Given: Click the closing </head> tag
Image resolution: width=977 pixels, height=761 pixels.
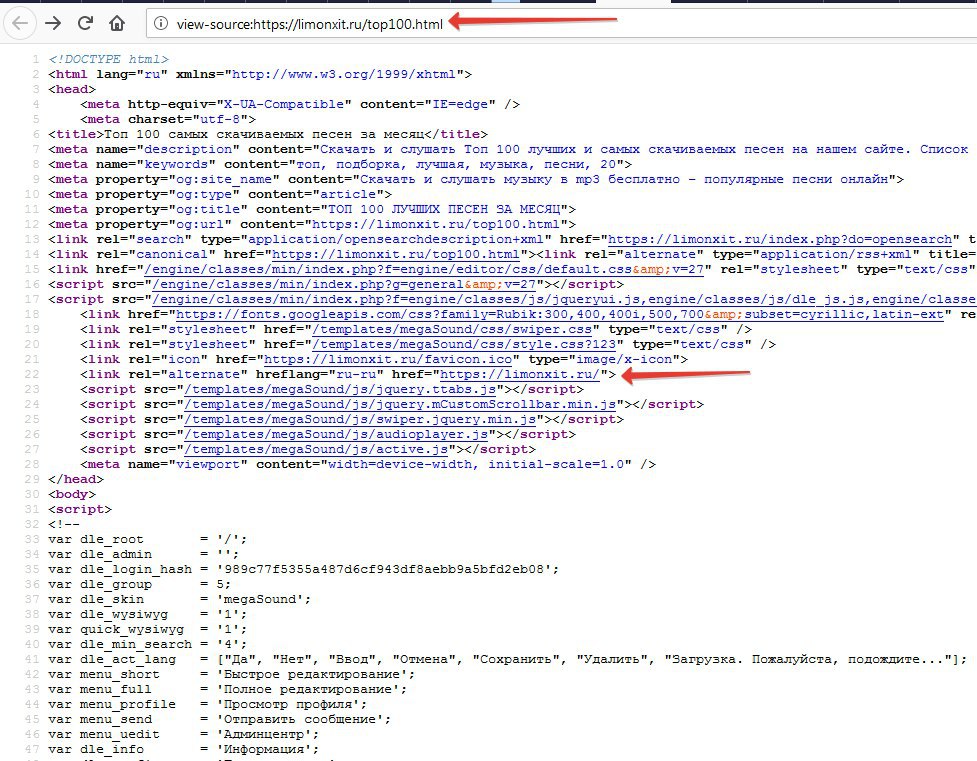Looking at the screenshot, I should pyautogui.click(x=76, y=479).
